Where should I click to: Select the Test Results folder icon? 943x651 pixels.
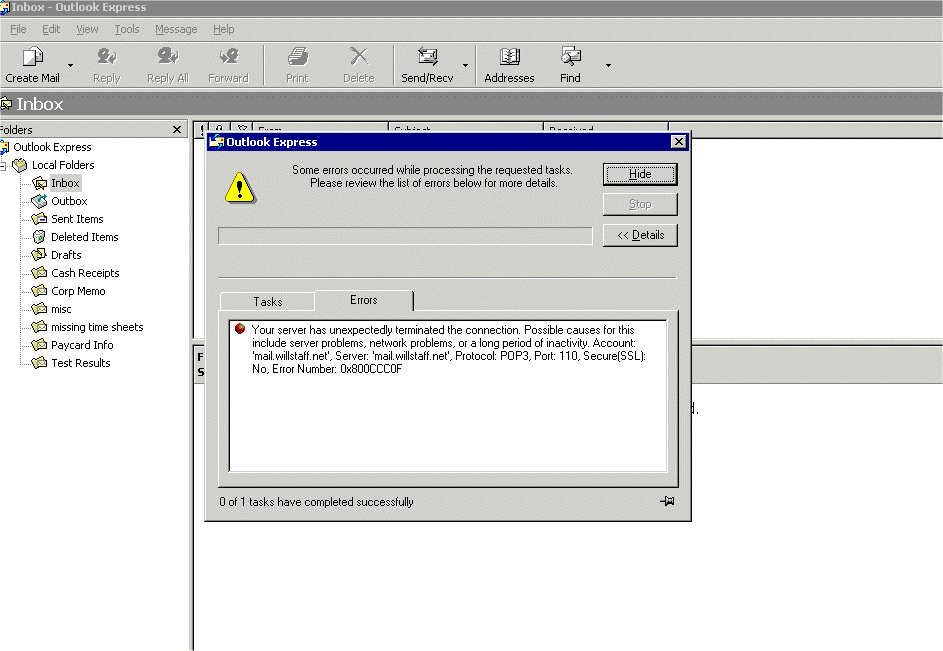40,363
